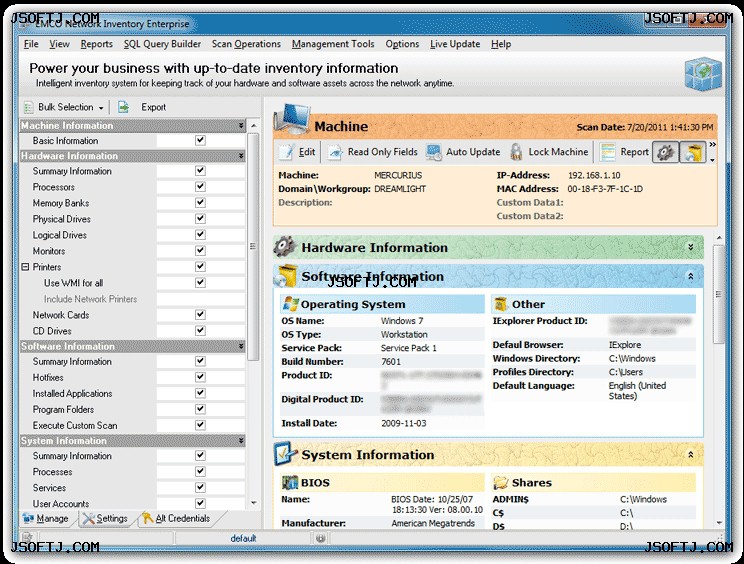Click the Hardware Information gear icon
Screen dimensions: 744x564
285,247
